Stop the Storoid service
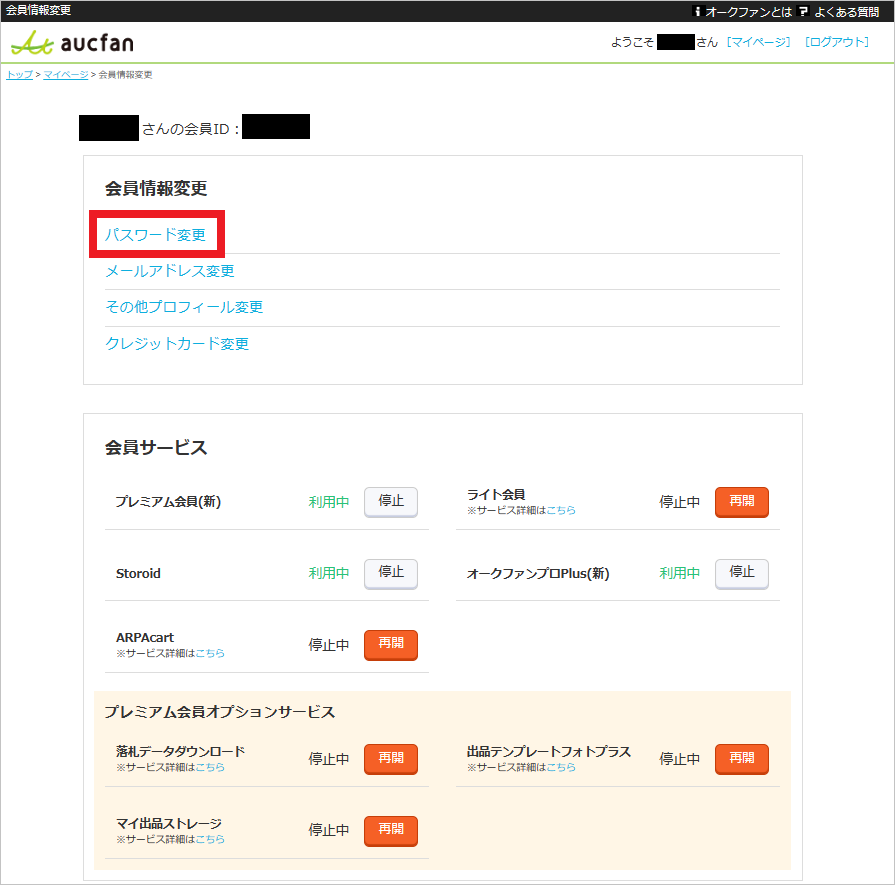 391,573
